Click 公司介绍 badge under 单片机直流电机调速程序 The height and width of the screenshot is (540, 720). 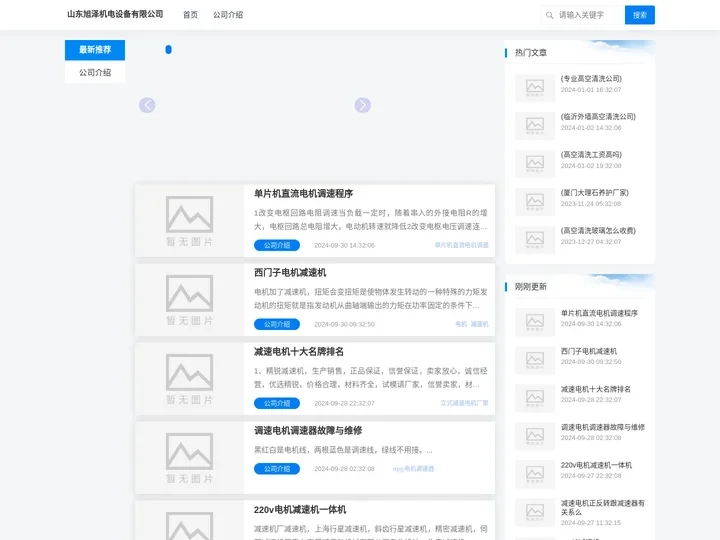(x=277, y=245)
